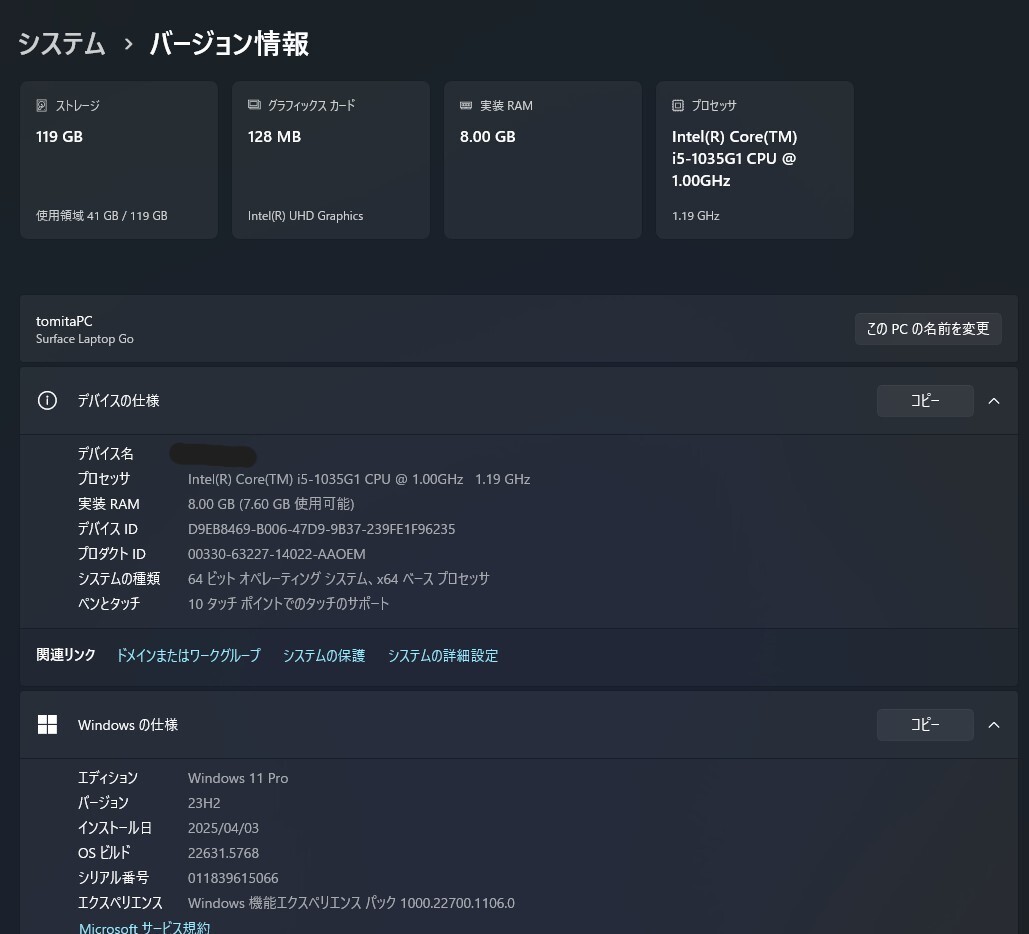This screenshot has width=1029, height=934.
Task: Open the ストレージ 119 GB card
Action: click(x=119, y=159)
